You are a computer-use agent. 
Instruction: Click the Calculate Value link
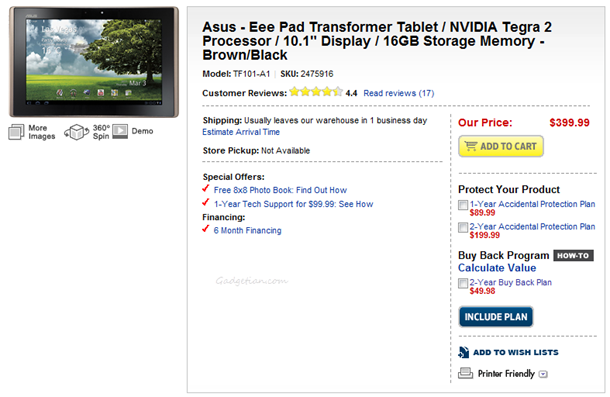(497, 268)
